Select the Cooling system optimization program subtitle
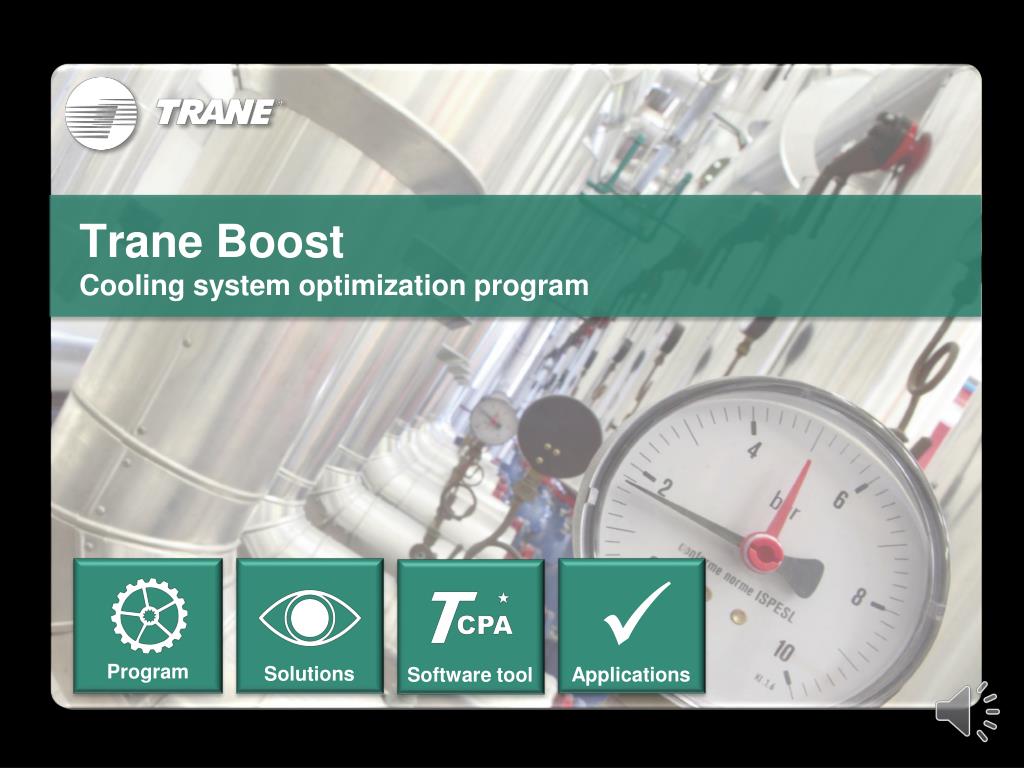The image size is (1024, 768). coord(334,286)
